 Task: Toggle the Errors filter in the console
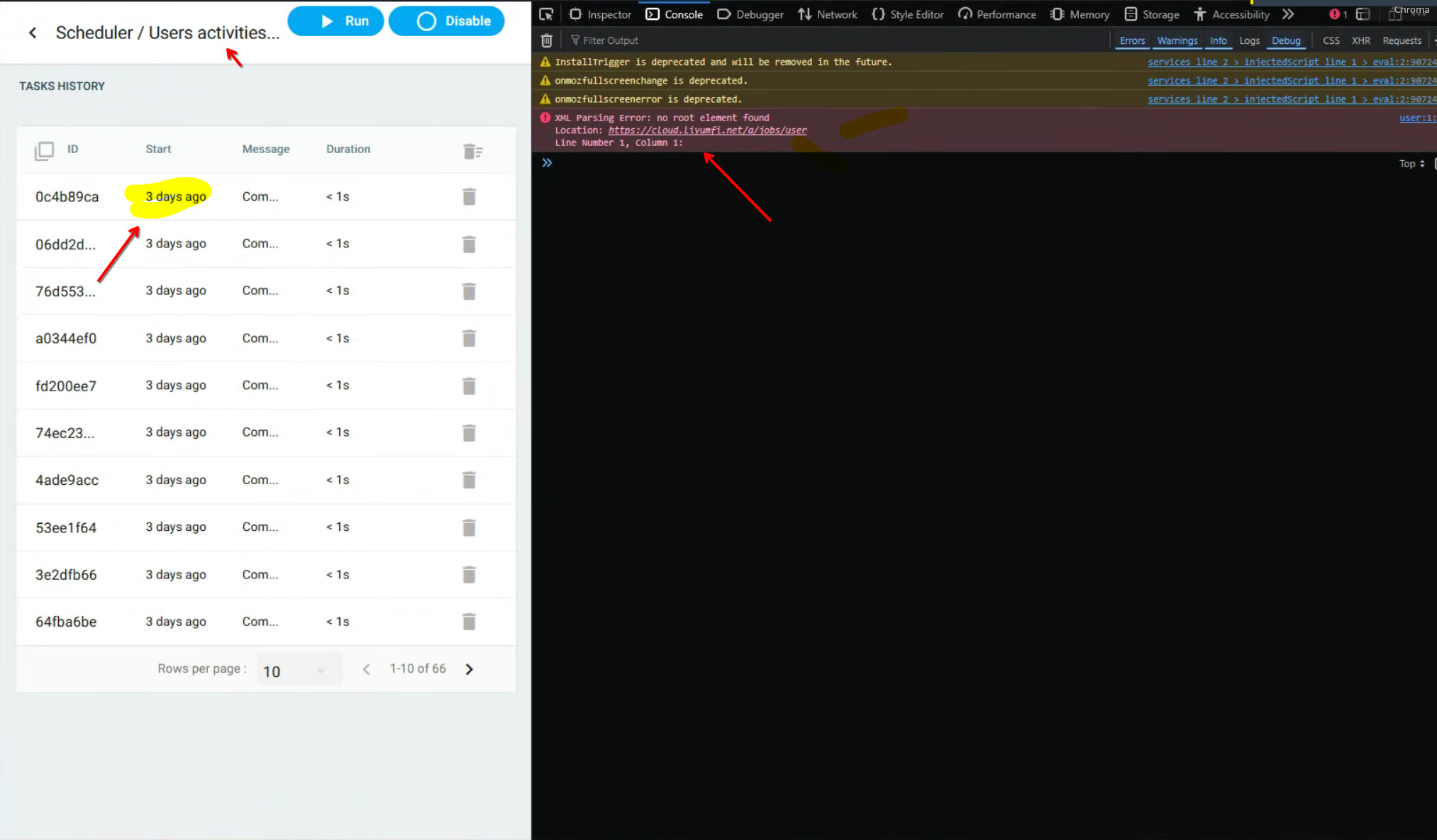pyautogui.click(x=1132, y=40)
